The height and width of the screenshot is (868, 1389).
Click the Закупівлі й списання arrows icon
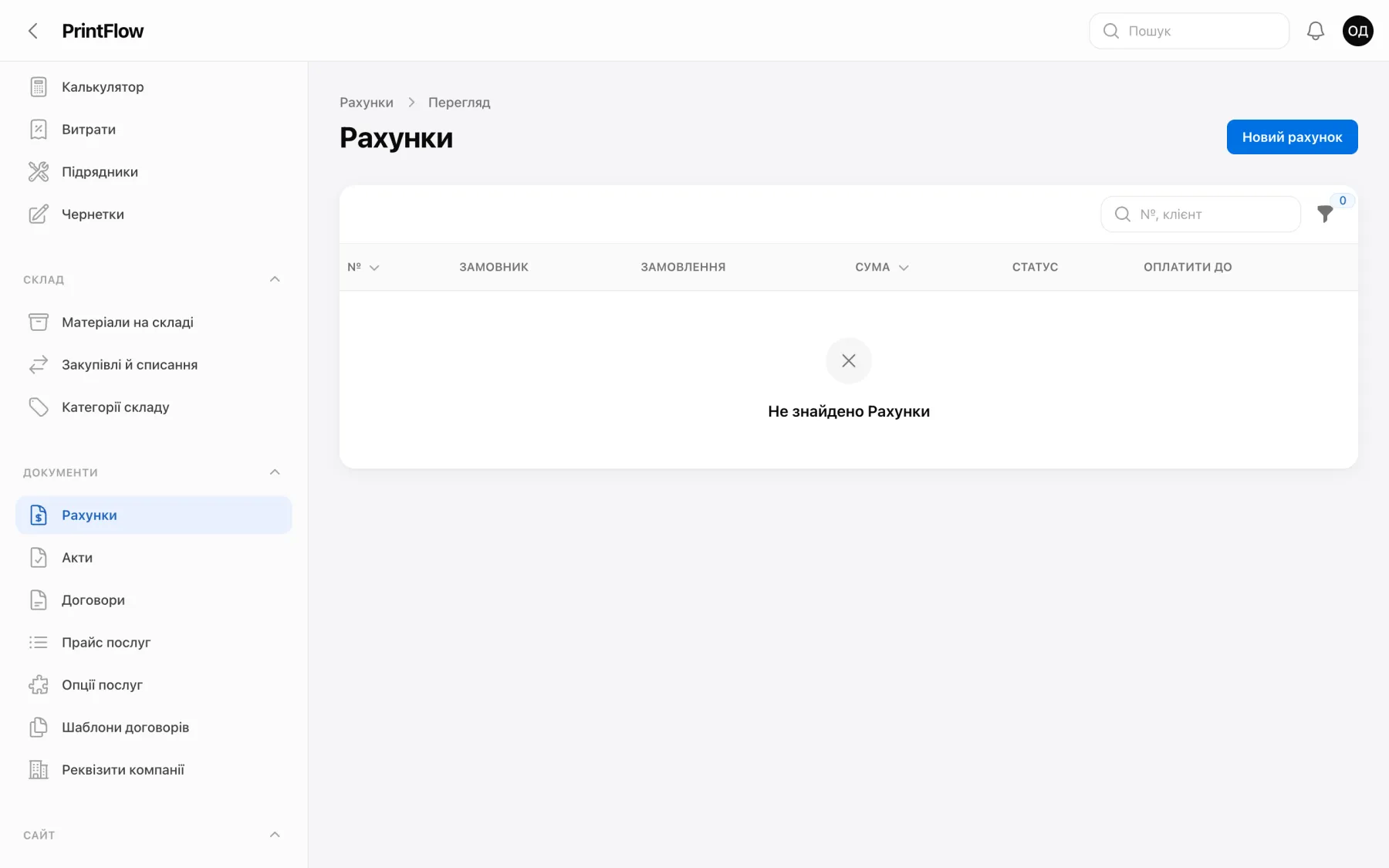39,365
